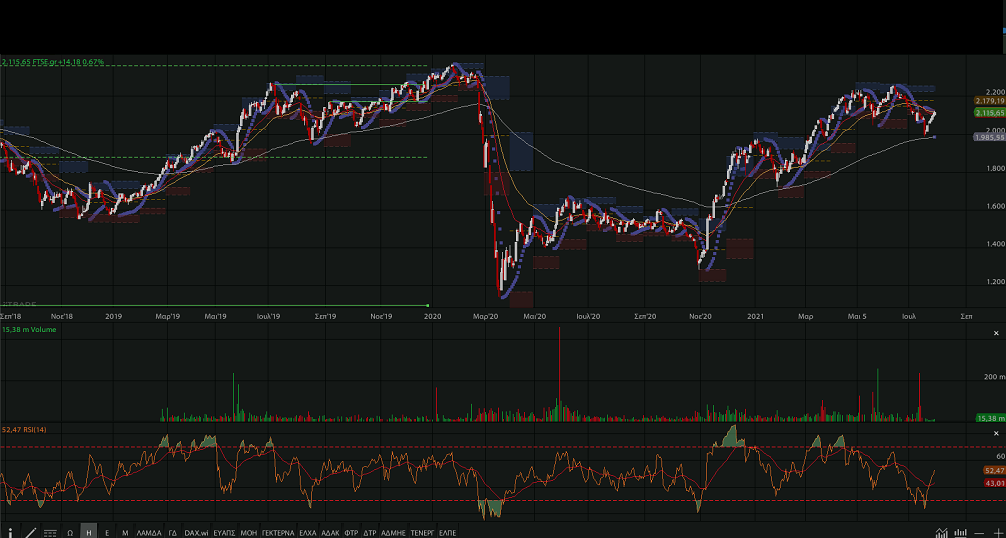Open the indicators bar-chart icon
The image size is (1006, 538).
[x=961, y=532]
